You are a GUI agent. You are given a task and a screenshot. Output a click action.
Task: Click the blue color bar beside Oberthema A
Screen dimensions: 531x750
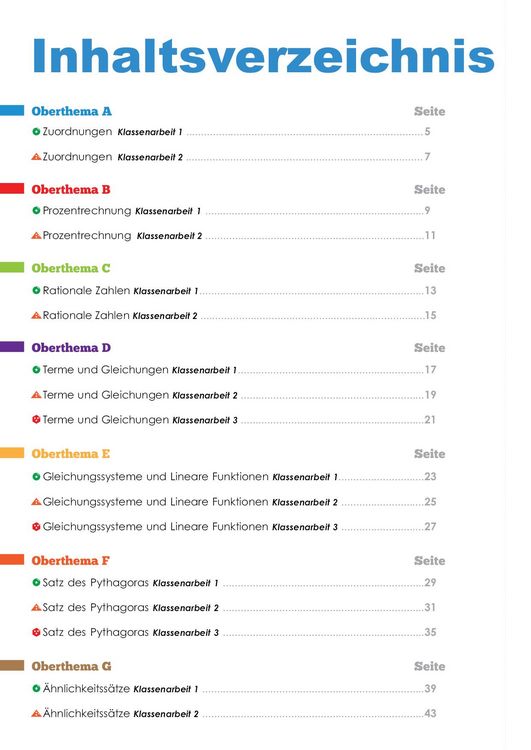point(12,110)
